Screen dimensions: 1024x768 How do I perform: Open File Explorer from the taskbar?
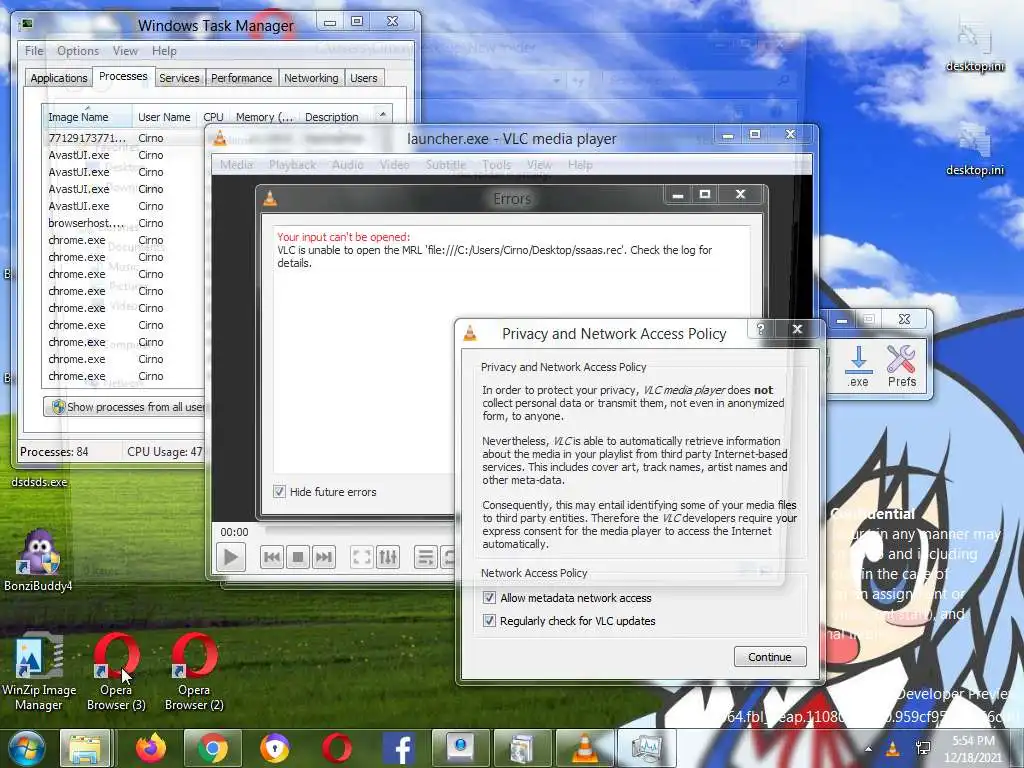tap(86, 748)
